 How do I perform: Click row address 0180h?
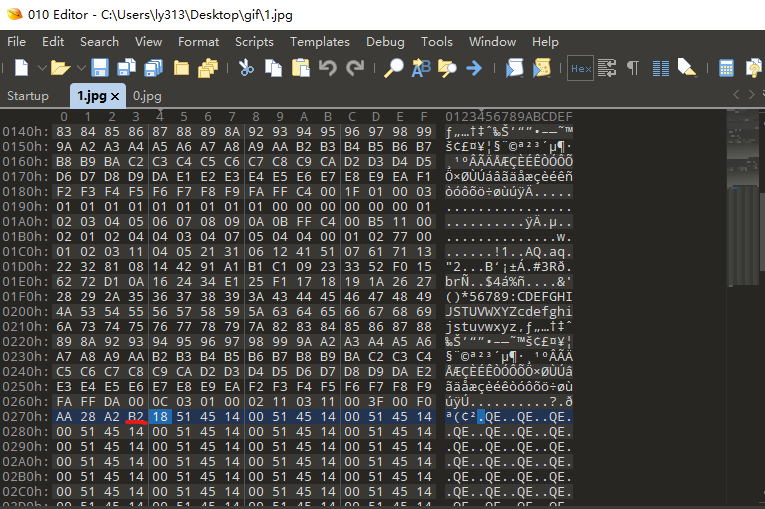pyautogui.click(x=25, y=192)
